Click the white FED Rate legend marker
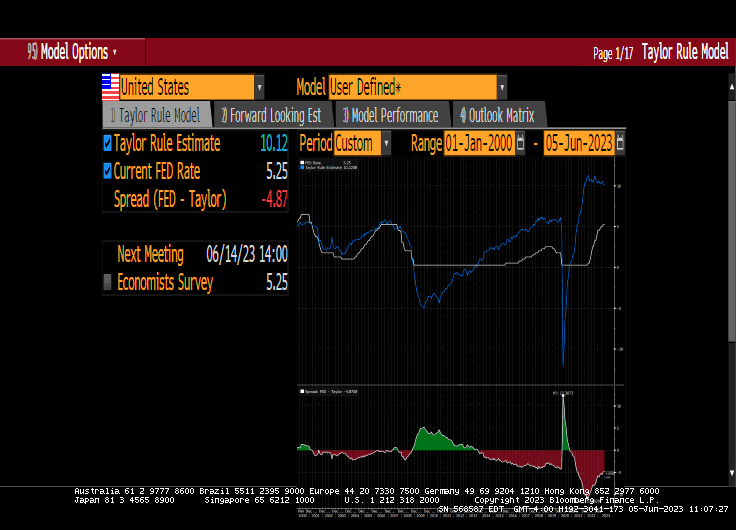This screenshot has width=736, height=530. [303, 161]
